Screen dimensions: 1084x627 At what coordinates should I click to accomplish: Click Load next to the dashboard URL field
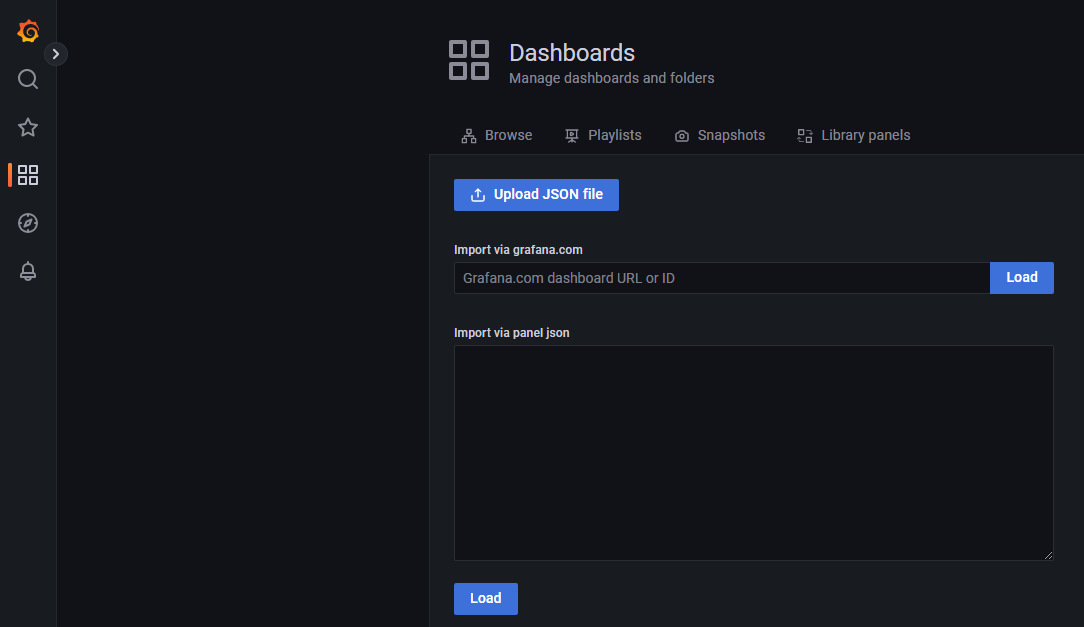(x=1021, y=277)
